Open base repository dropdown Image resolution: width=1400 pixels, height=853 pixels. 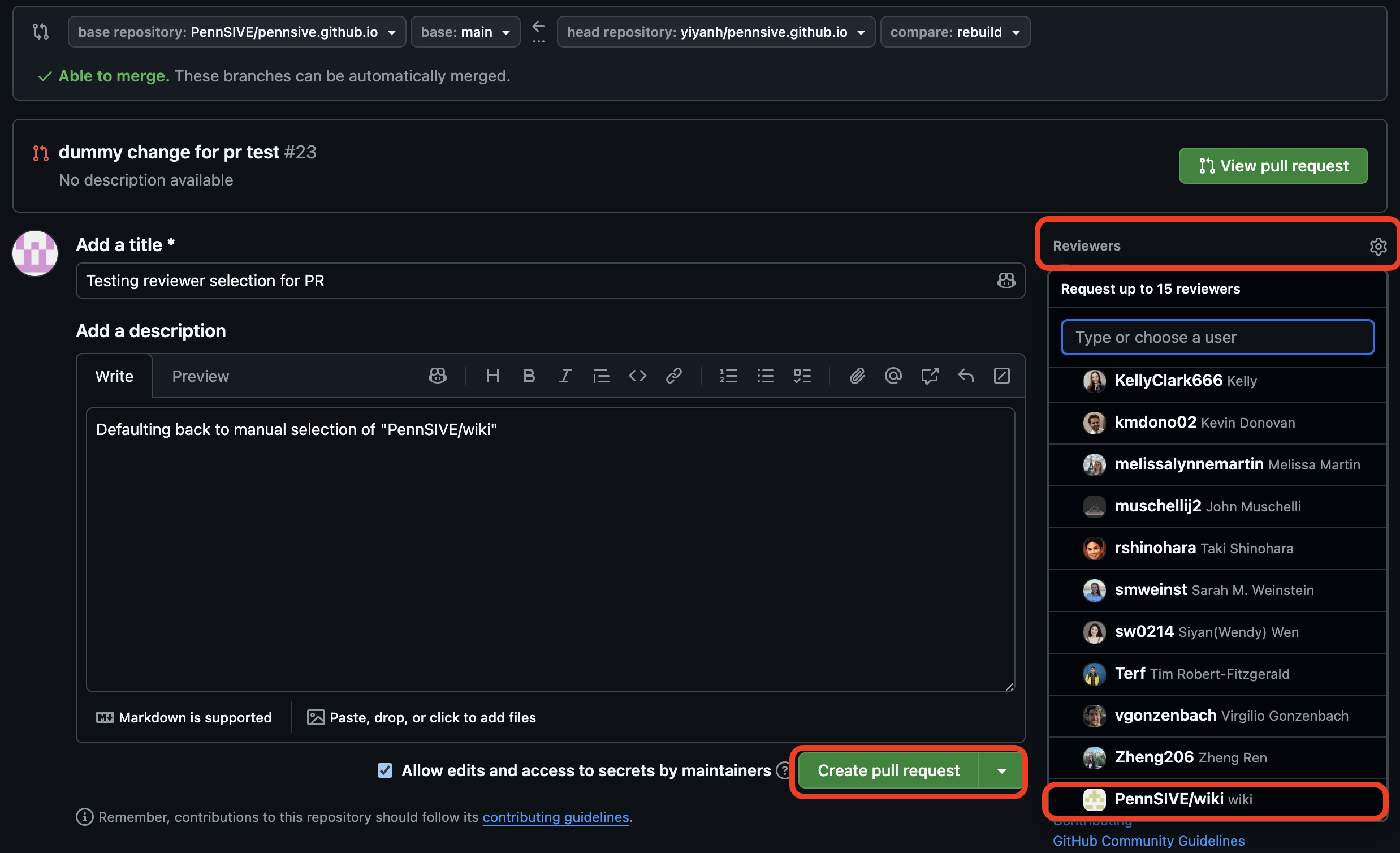pyautogui.click(x=237, y=32)
